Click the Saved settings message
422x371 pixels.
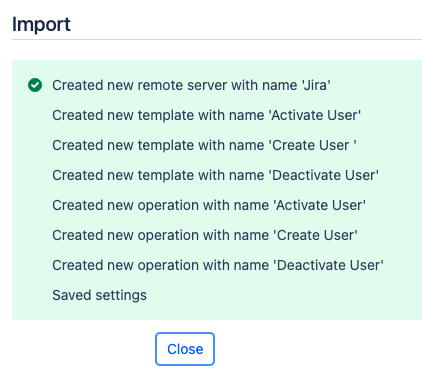click(x=99, y=295)
